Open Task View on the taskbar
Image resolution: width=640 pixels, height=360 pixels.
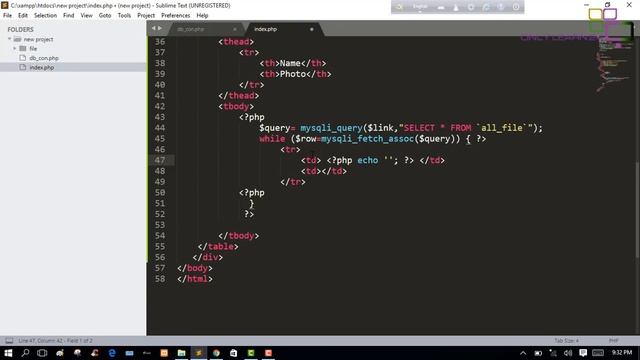click(x=42, y=353)
